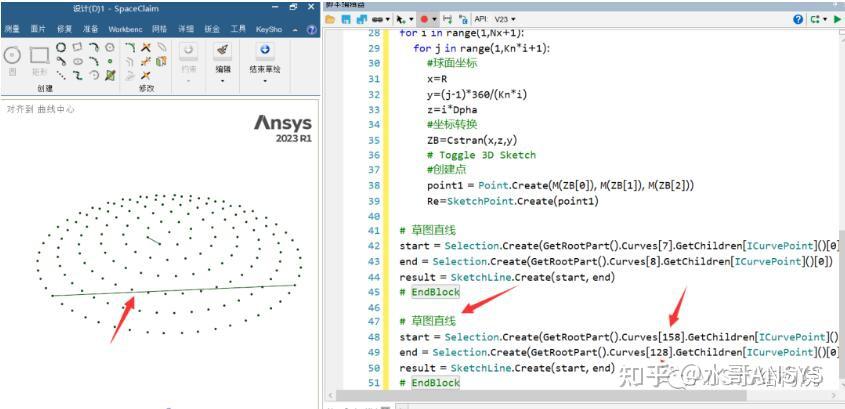The image size is (845, 409).
Task: Select the spline curve sketch tool
Action: point(78,75)
